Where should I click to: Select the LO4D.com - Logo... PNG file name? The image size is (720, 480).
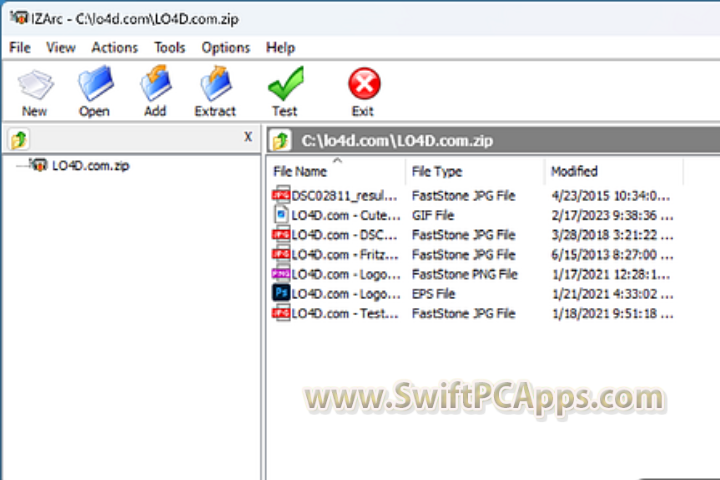[x=346, y=274]
